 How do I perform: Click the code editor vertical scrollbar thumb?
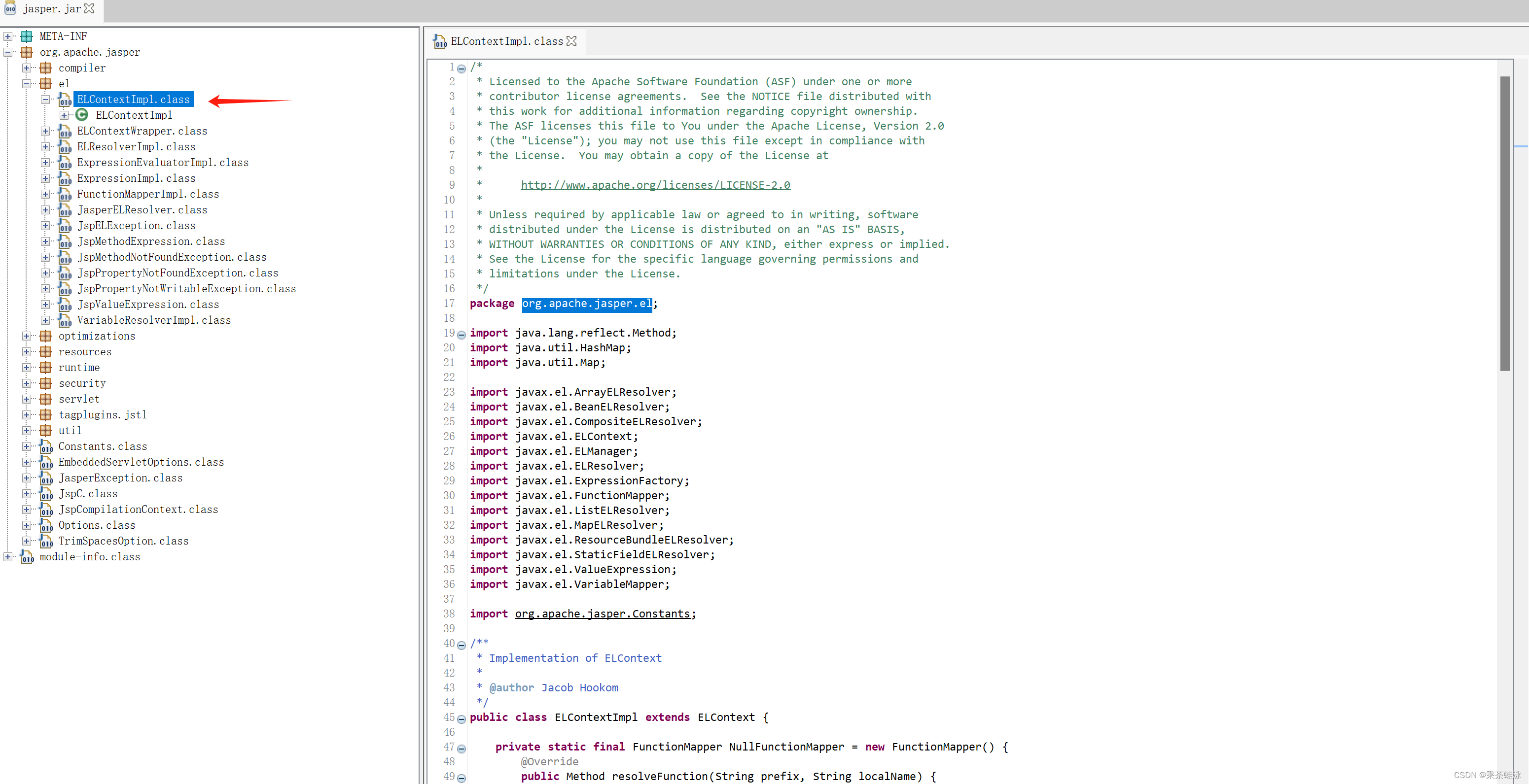[x=1505, y=224]
